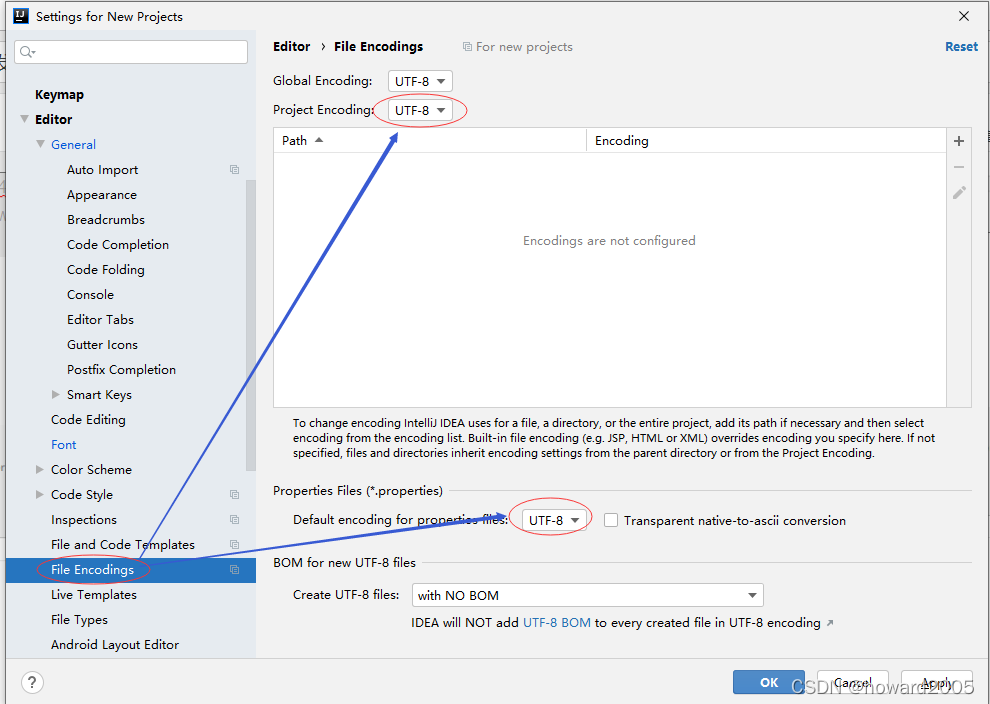The image size is (990, 704).
Task: Expand the Color Scheme tree node
Action: [x=40, y=469]
